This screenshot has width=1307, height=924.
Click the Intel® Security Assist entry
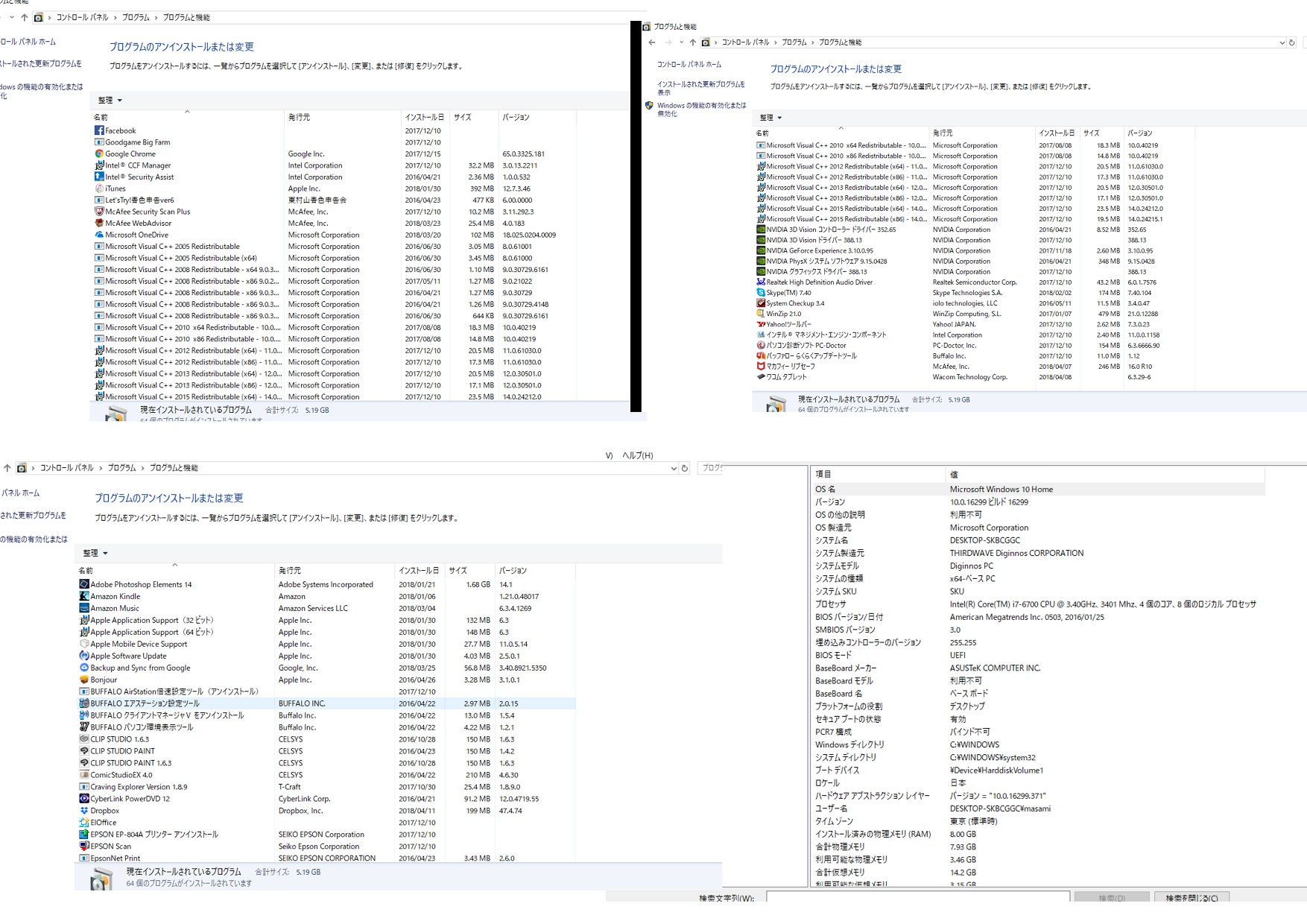(x=139, y=177)
